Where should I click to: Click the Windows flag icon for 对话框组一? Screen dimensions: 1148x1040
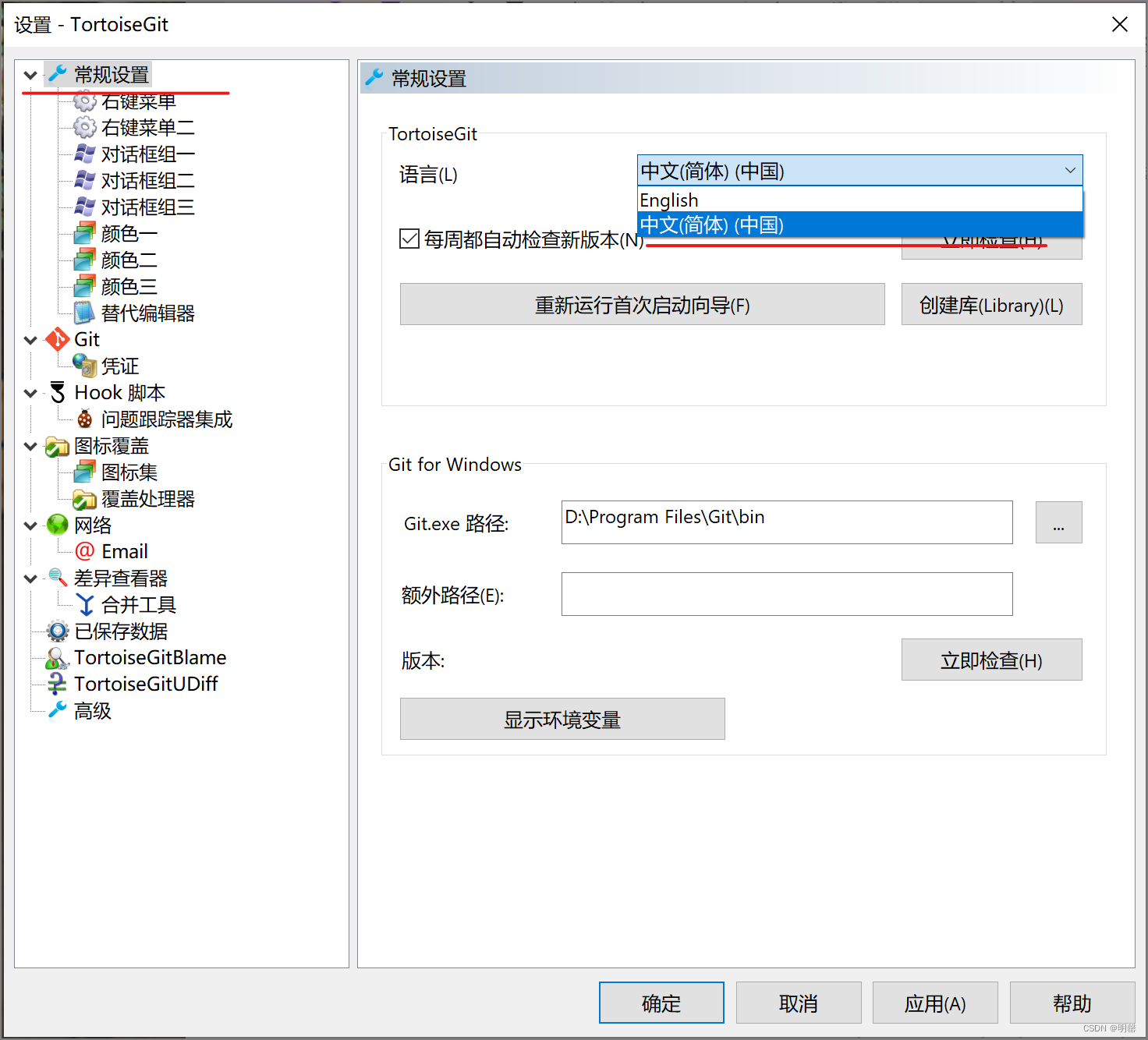(84, 154)
